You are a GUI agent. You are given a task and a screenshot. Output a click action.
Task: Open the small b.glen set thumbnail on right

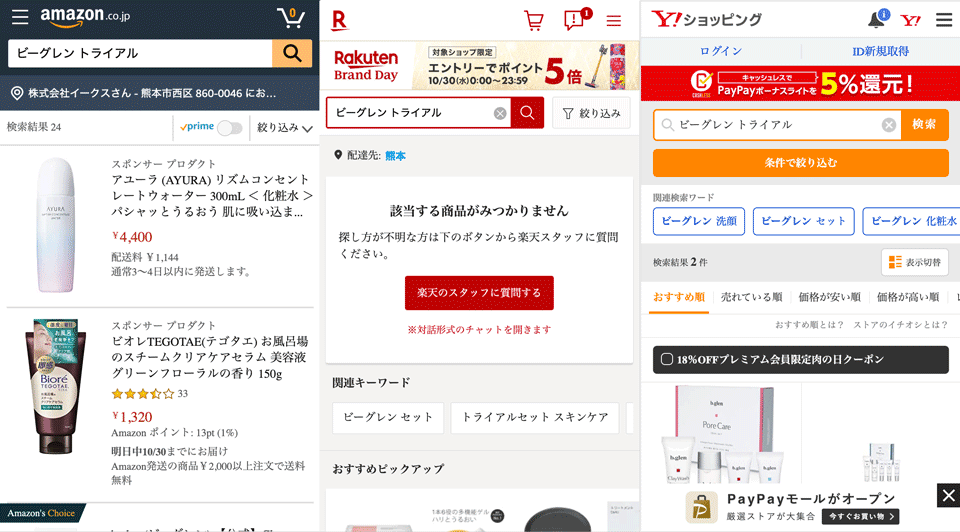881,462
